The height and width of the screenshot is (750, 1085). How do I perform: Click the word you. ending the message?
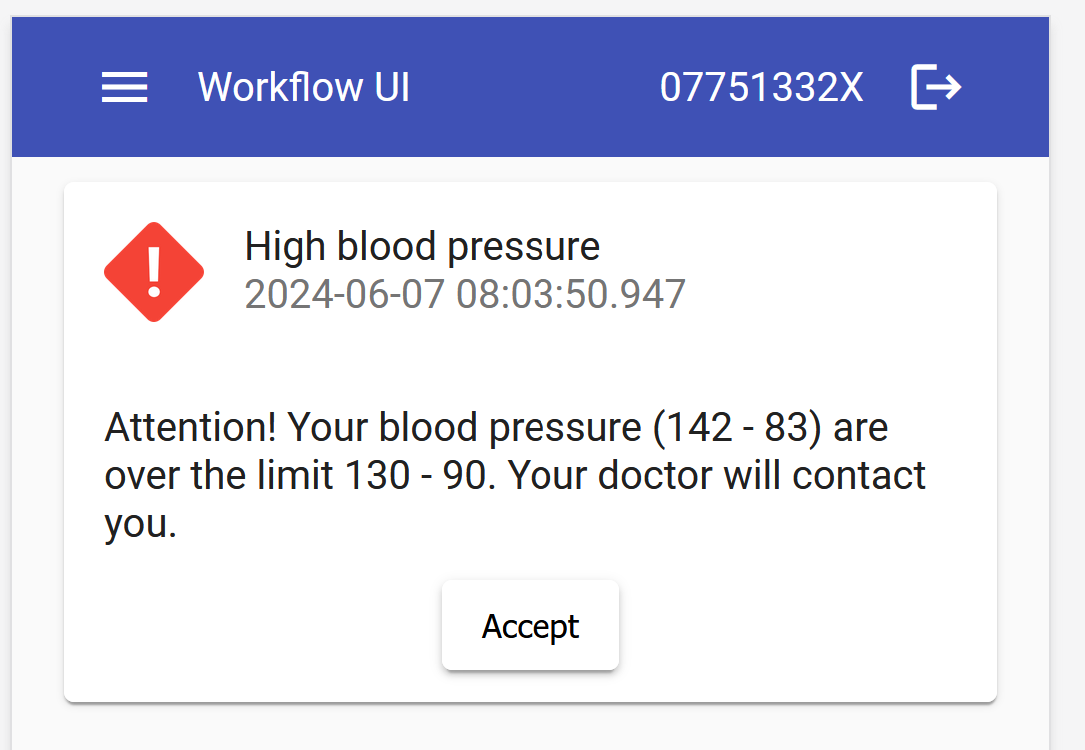point(140,523)
